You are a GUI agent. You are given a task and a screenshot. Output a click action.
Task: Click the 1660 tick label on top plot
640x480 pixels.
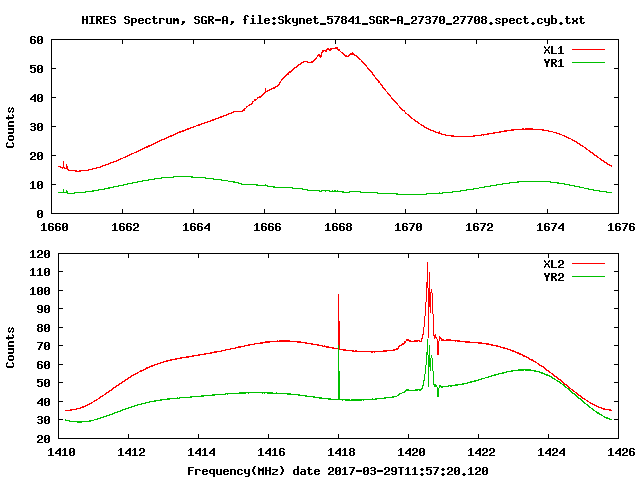pyautogui.click(x=54, y=227)
